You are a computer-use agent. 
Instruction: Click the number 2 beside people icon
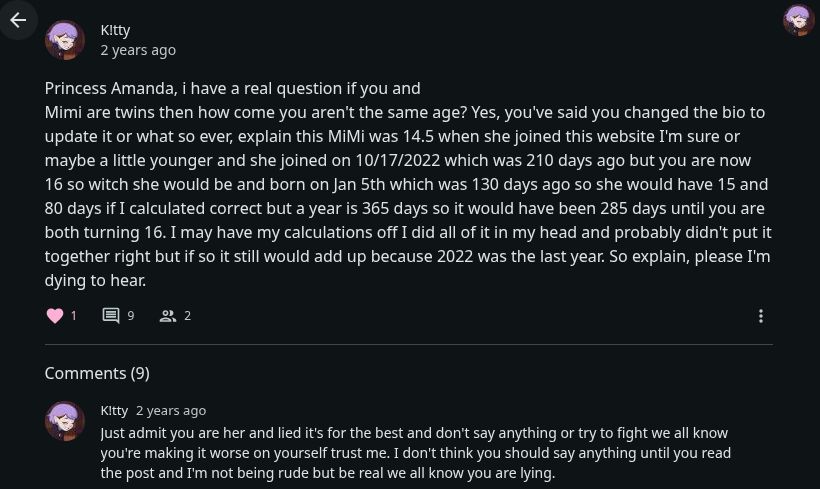(187, 316)
